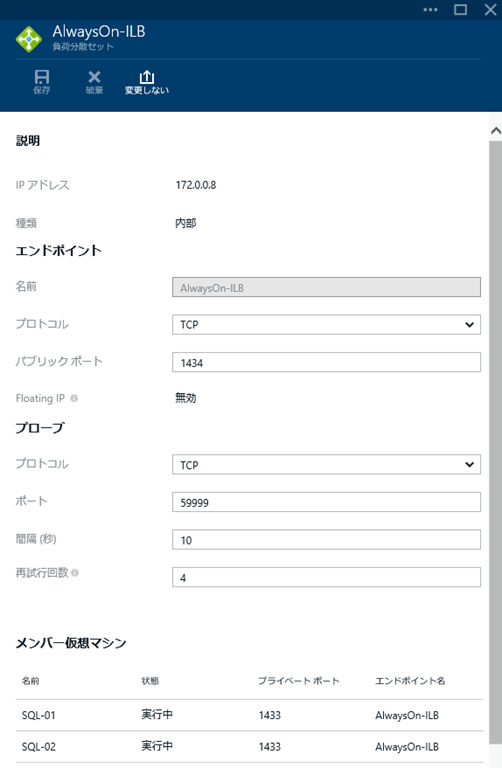Click the 変更しない upload icon
502x768 pixels.
[146, 77]
